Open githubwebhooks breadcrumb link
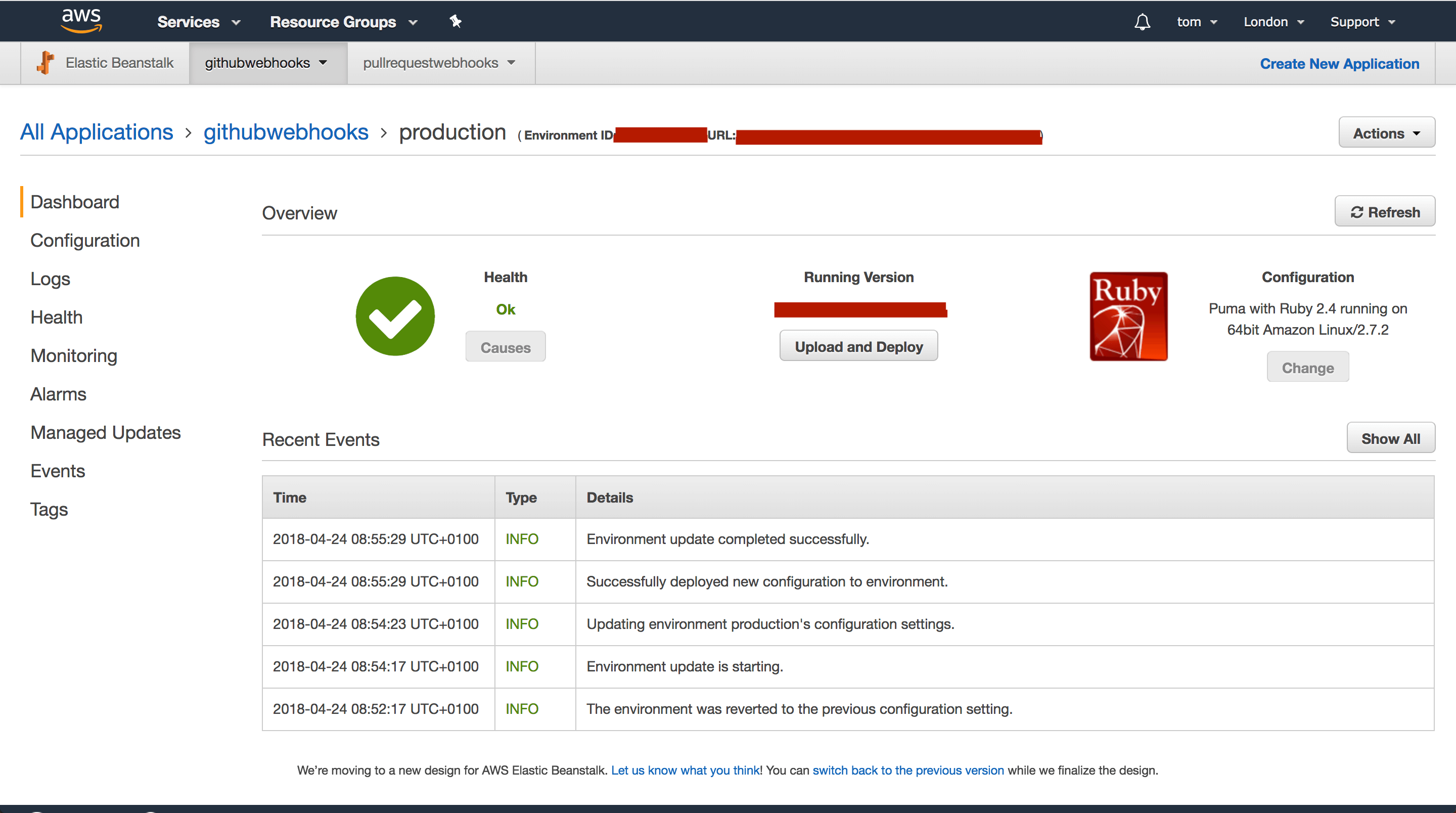 [x=286, y=132]
